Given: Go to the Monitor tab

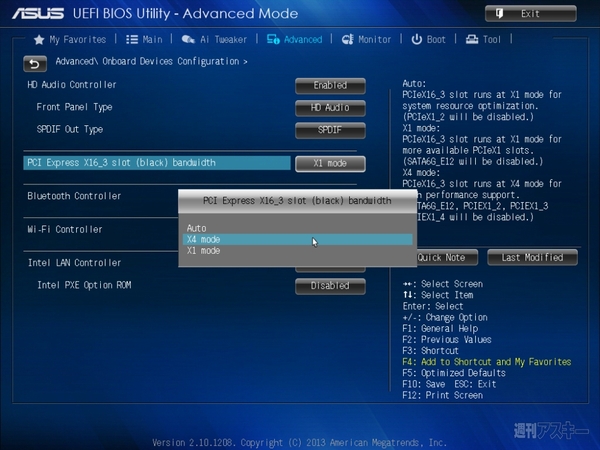Looking at the screenshot, I should tap(375, 39).
